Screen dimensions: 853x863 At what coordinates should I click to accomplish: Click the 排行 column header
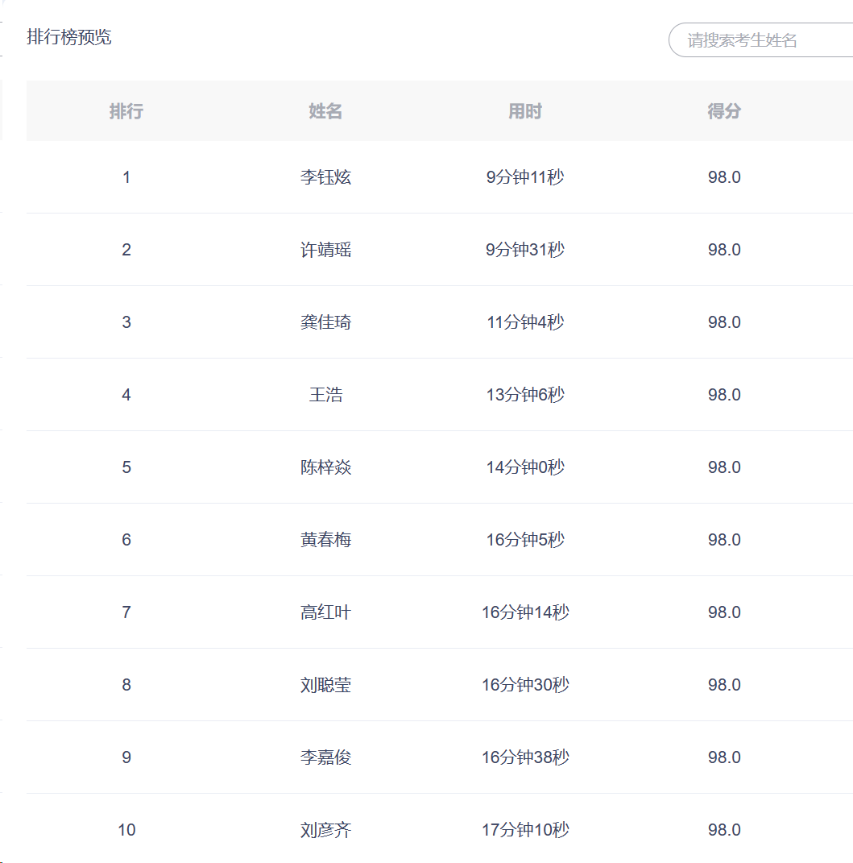(x=126, y=111)
